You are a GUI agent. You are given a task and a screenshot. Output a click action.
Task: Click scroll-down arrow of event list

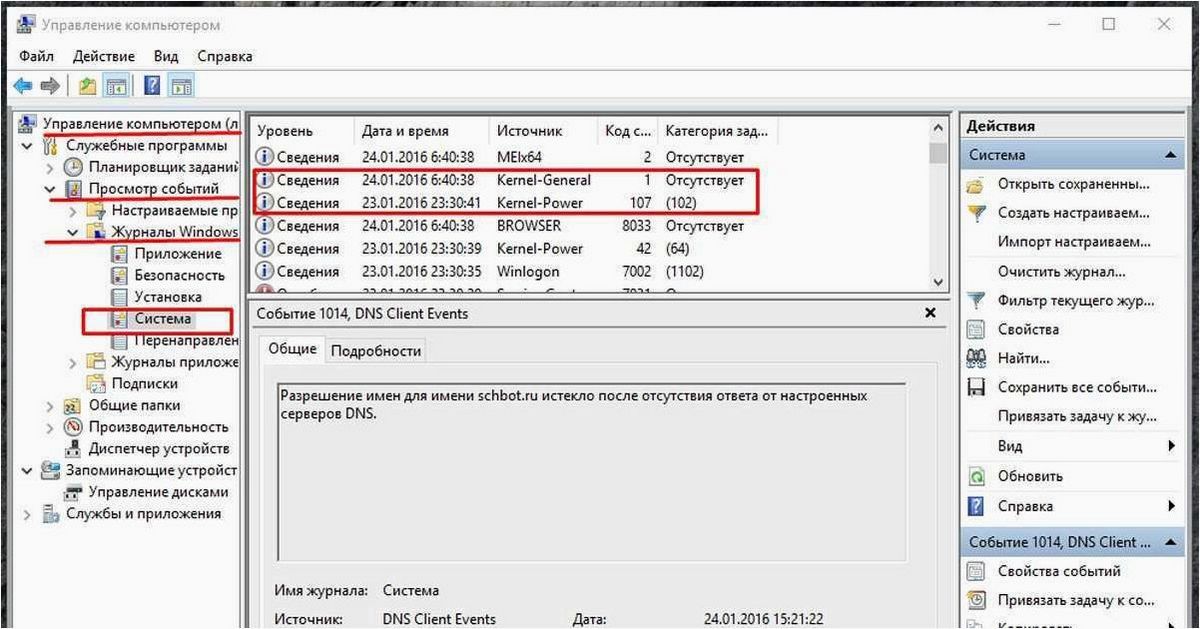938,282
